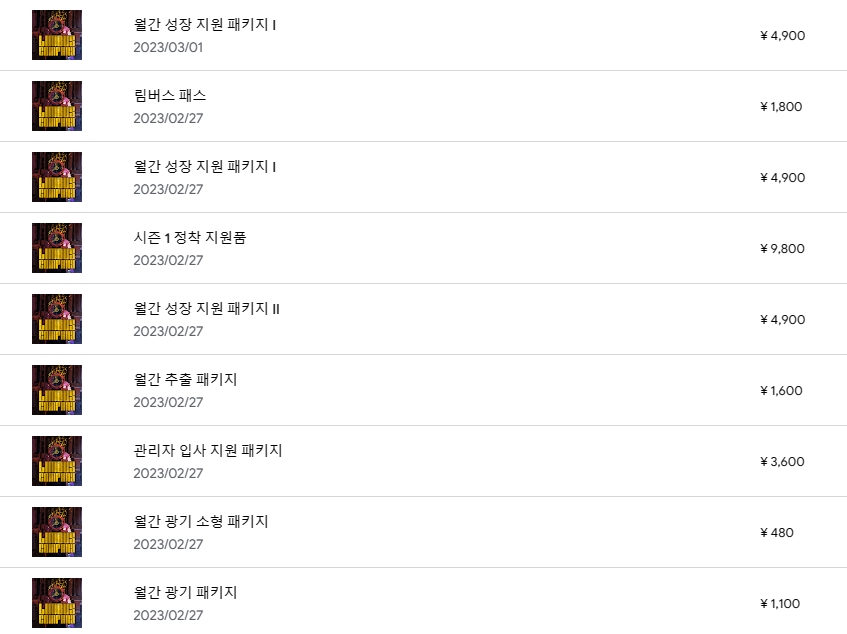Open the 월간 성장 지원 패키지 II entry
This screenshot has height=634, width=847.
(206, 309)
